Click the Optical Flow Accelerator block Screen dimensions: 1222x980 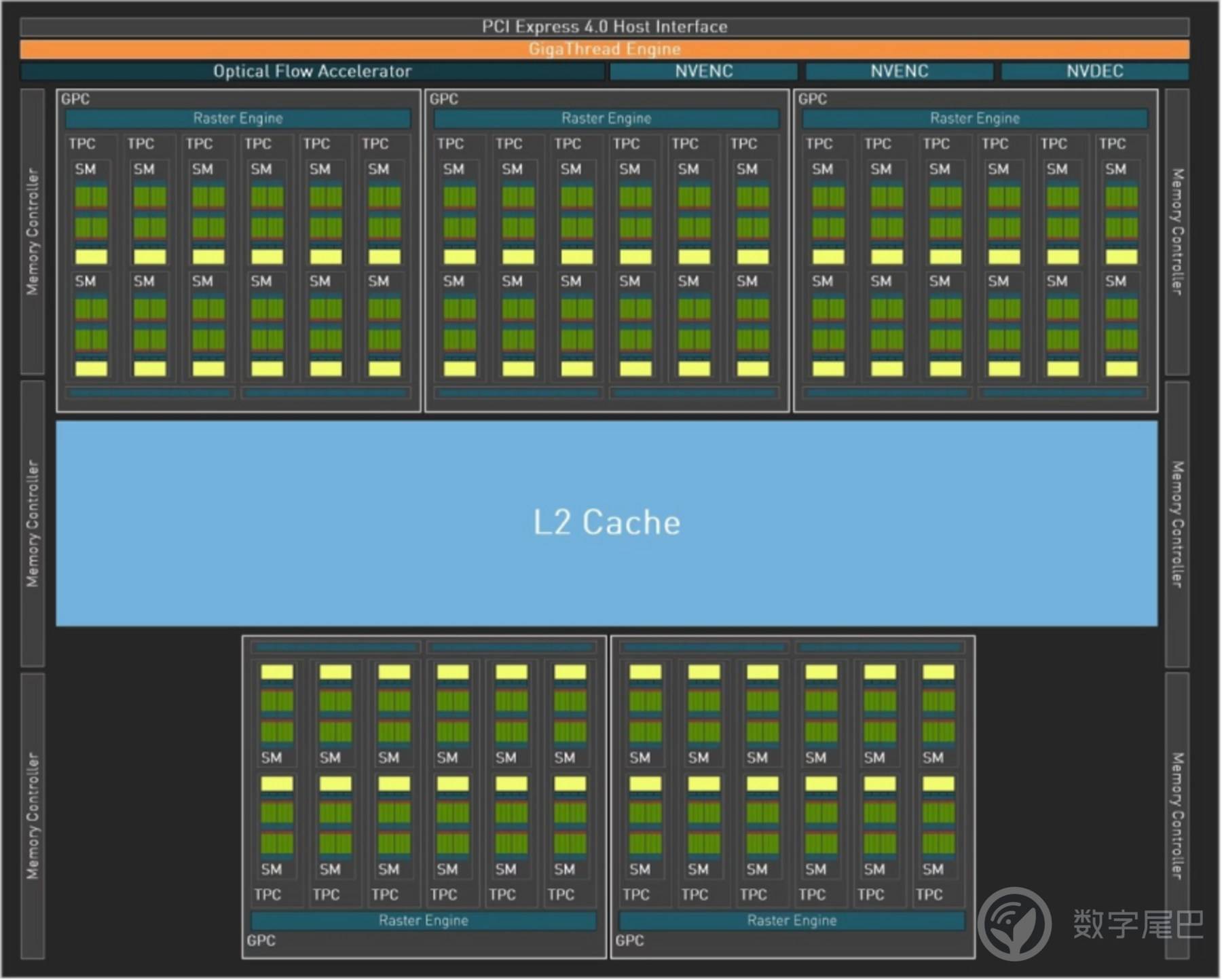pyautogui.click(x=312, y=71)
